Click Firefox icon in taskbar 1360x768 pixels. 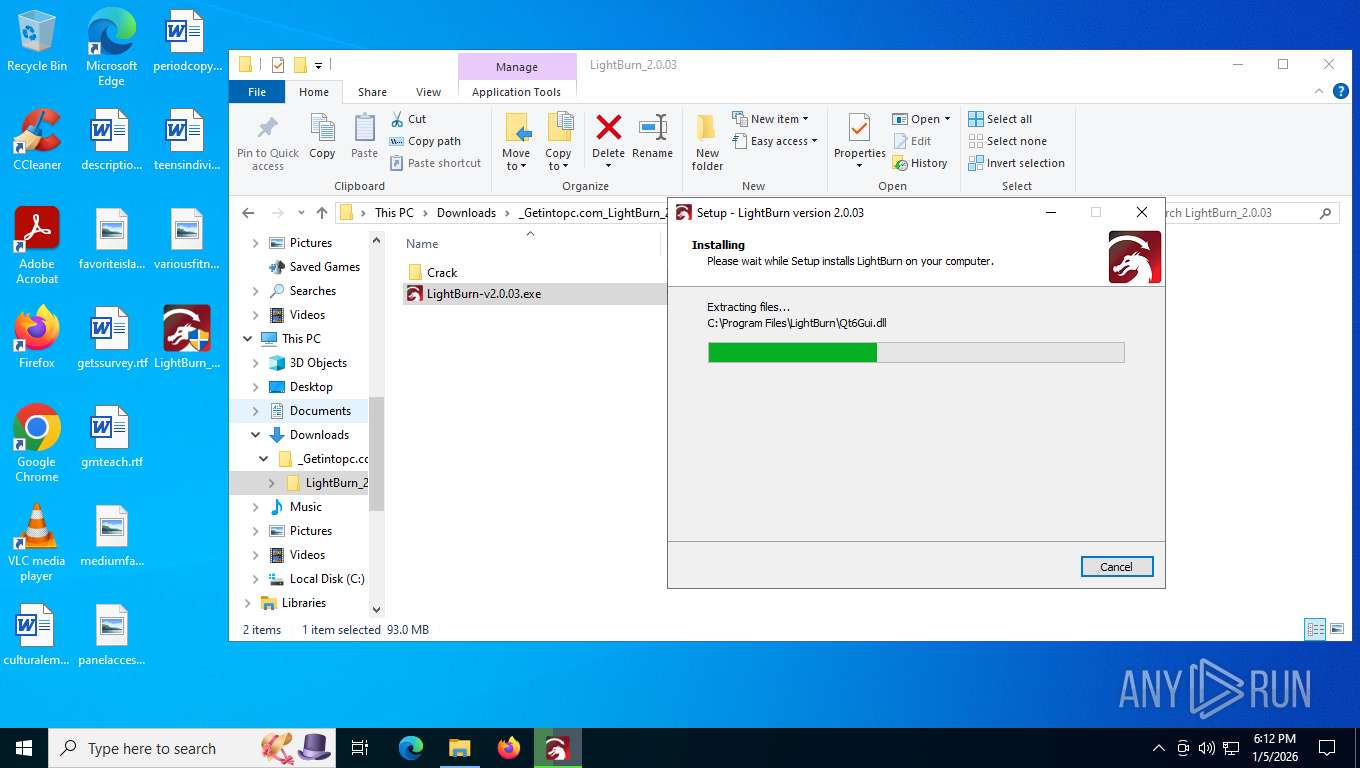pyautogui.click(x=509, y=748)
